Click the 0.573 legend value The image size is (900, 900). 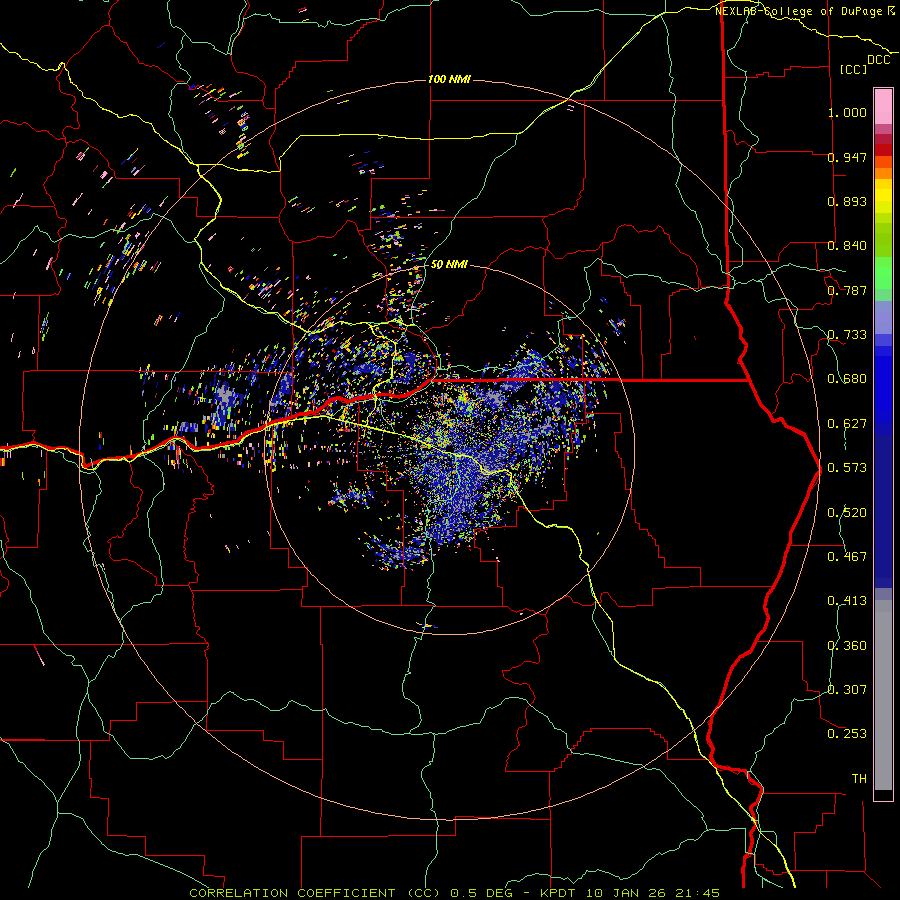coord(847,468)
